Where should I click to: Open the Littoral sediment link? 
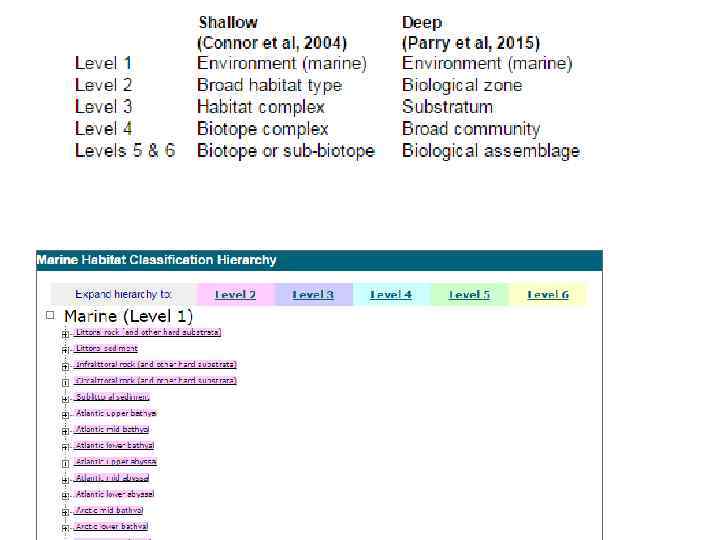[x=106, y=348]
